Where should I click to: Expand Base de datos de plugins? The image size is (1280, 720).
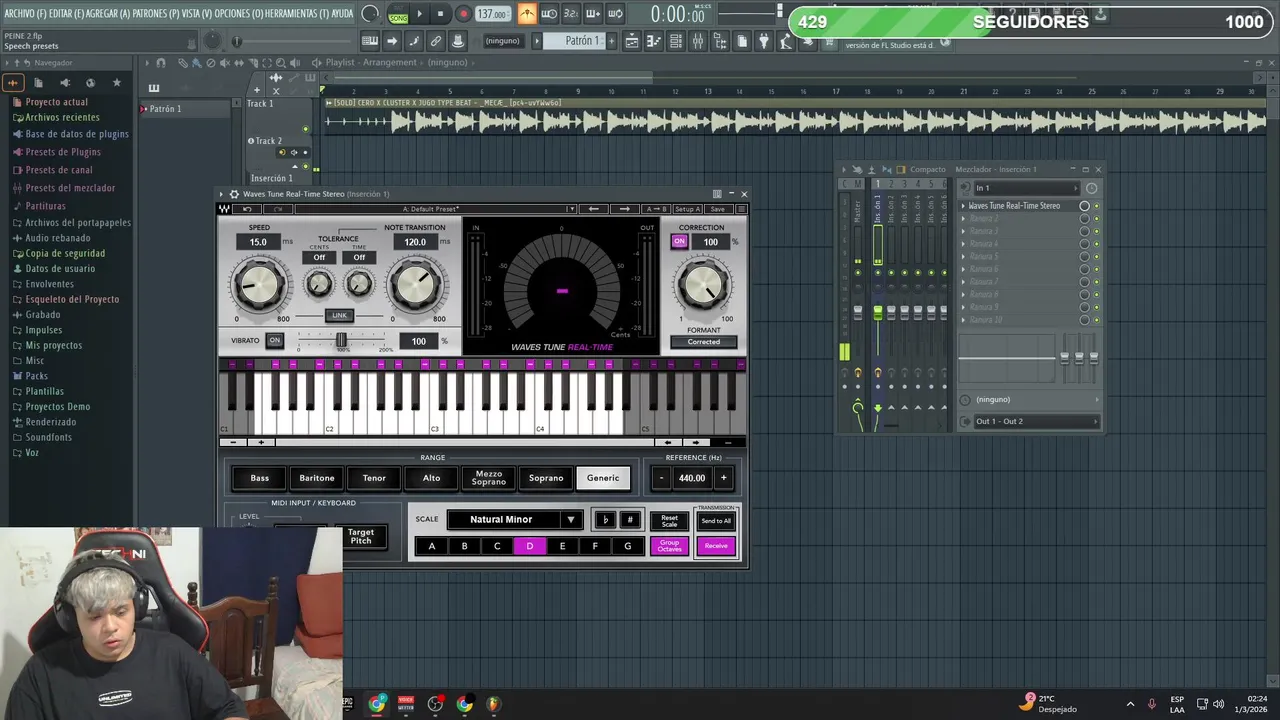[x=76, y=134]
